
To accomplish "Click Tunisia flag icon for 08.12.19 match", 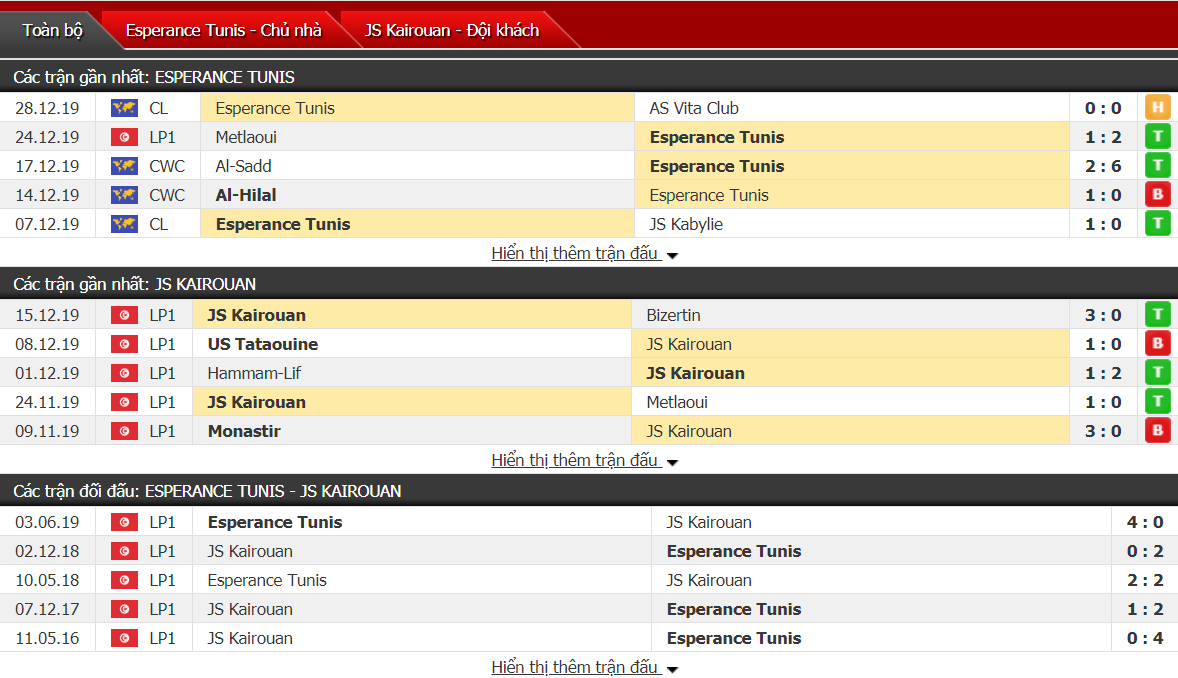I will 124,344.
